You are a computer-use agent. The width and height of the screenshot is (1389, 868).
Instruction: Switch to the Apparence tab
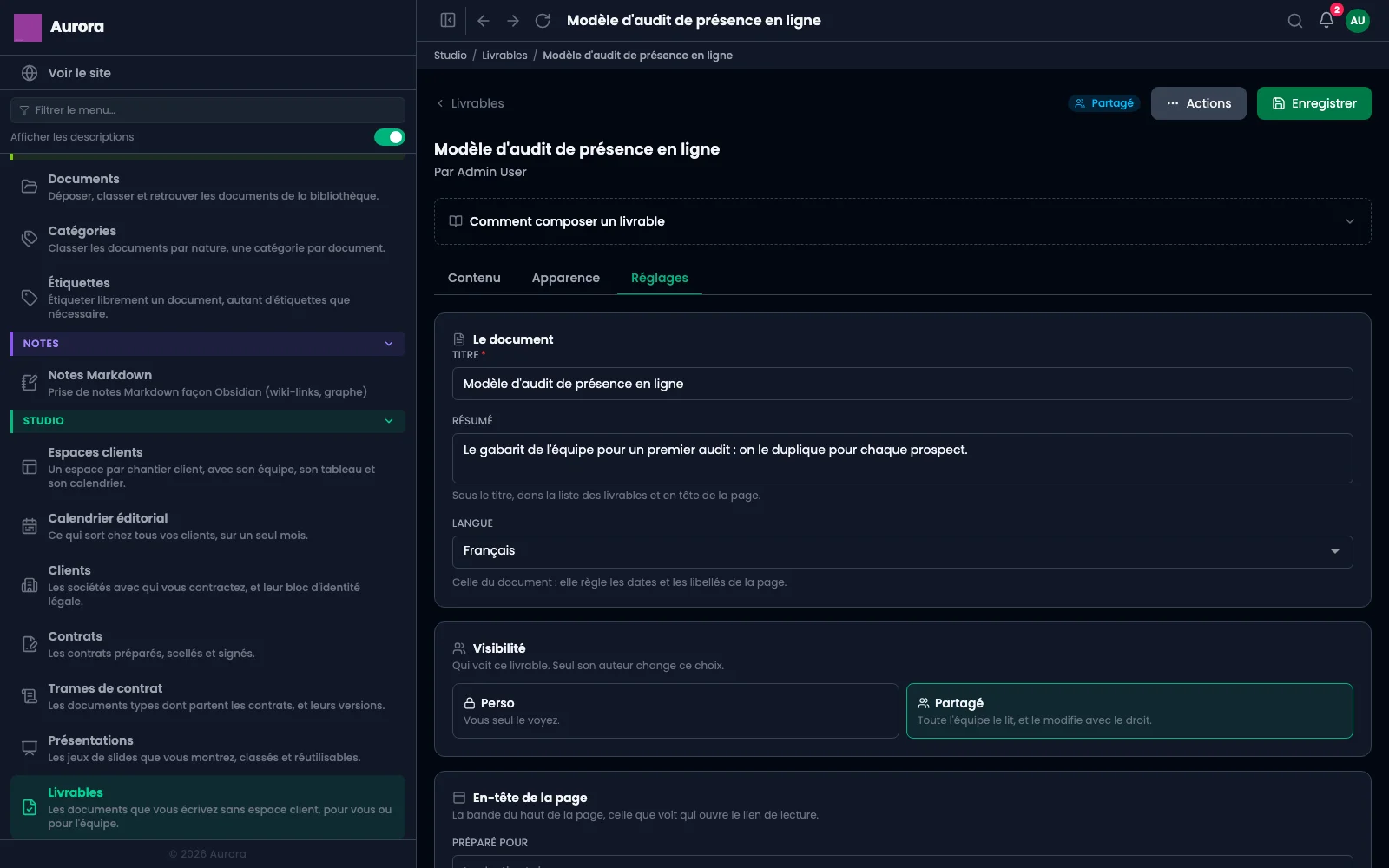(566, 278)
